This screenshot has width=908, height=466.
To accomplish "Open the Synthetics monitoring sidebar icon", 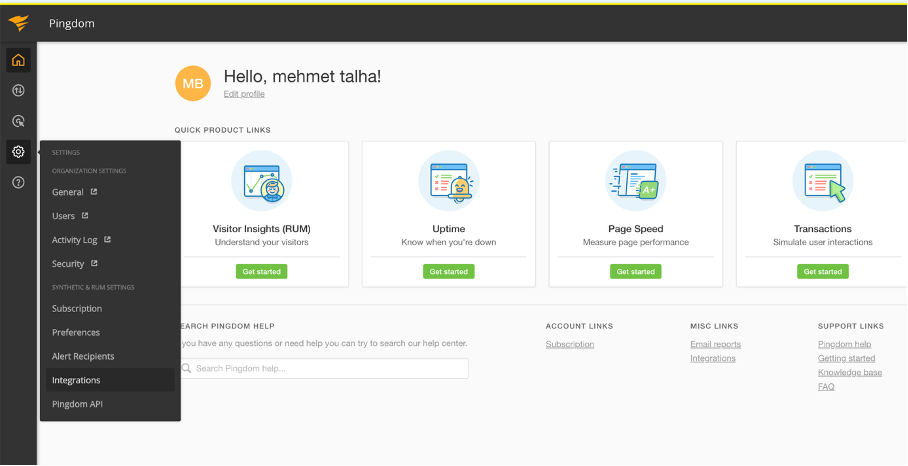I will pos(18,91).
